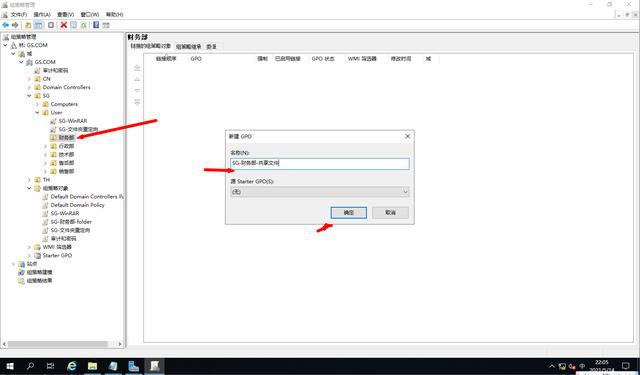Open the 窗口(W) menu
The image size is (640, 375).
[90, 15]
